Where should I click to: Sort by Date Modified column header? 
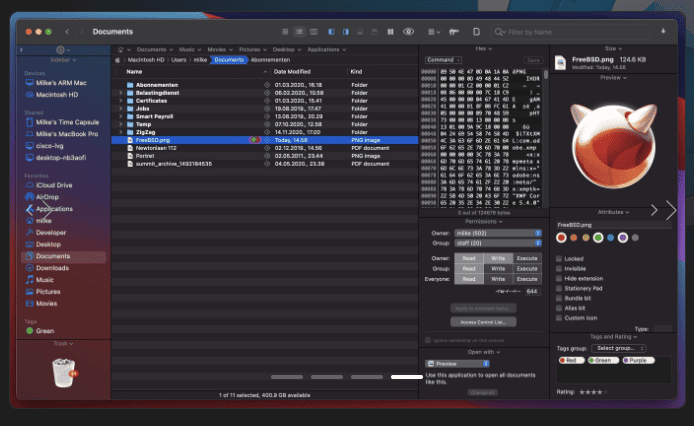(292, 72)
